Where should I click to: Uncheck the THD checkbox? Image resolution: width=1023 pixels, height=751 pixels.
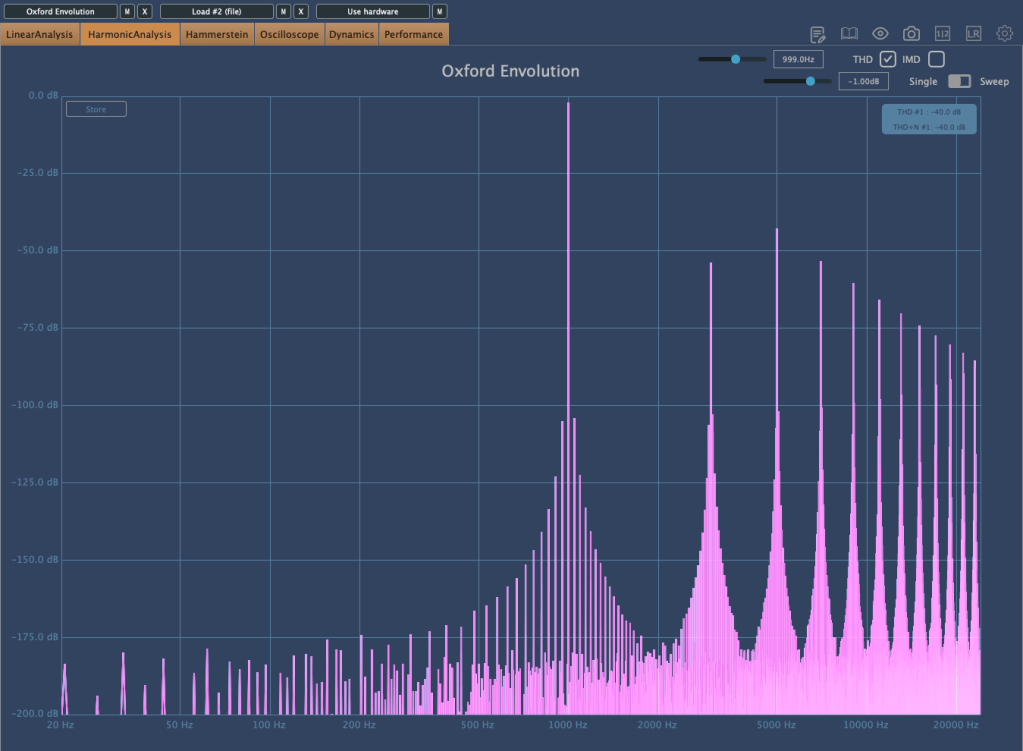pyautogui.click(x=887, y=59)
